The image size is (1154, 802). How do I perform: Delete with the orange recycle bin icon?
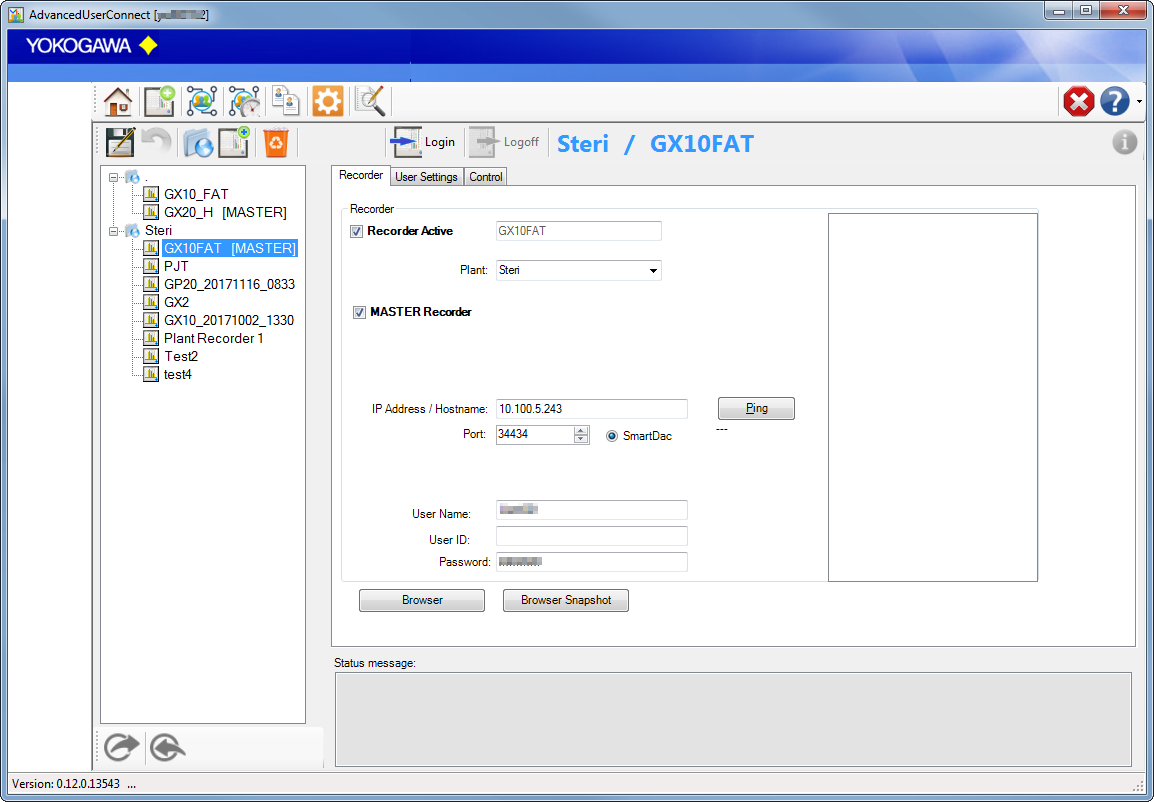(x=276, y=142)
